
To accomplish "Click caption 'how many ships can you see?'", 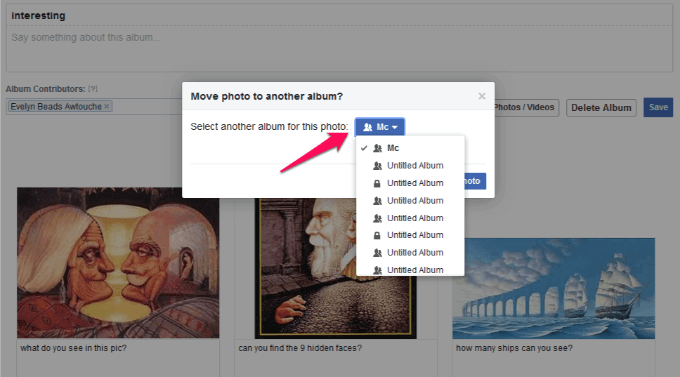I will pyautogui.click(x=514, y=348).
